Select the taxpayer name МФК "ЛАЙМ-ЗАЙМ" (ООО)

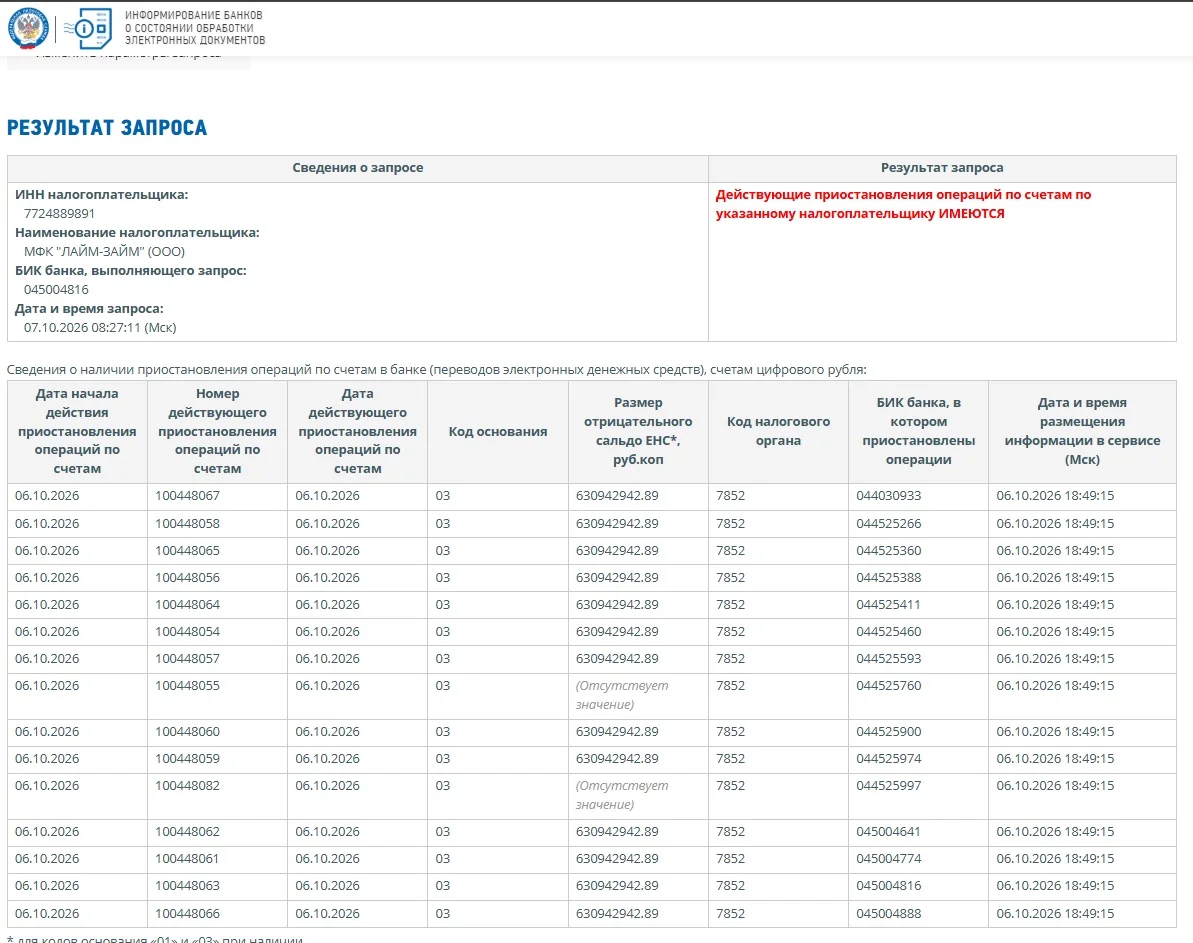(104, 252)
